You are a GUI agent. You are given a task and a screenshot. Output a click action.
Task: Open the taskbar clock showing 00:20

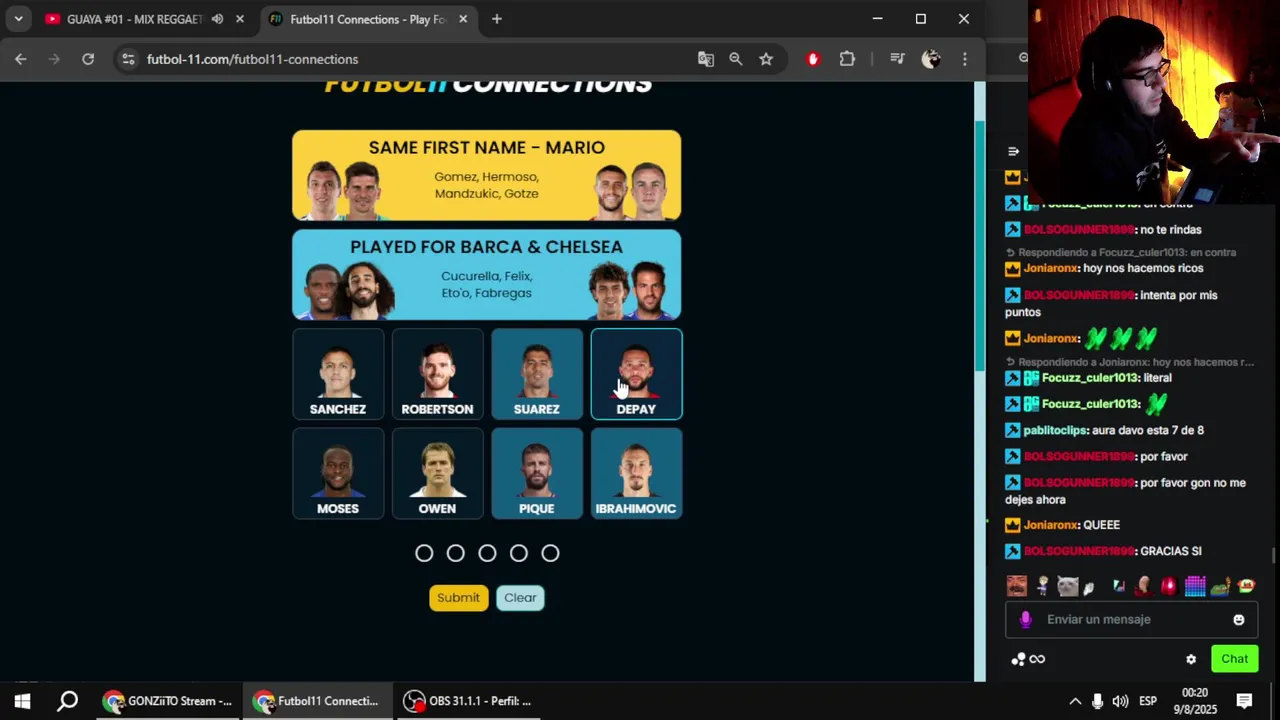[x=1195, y=701]
